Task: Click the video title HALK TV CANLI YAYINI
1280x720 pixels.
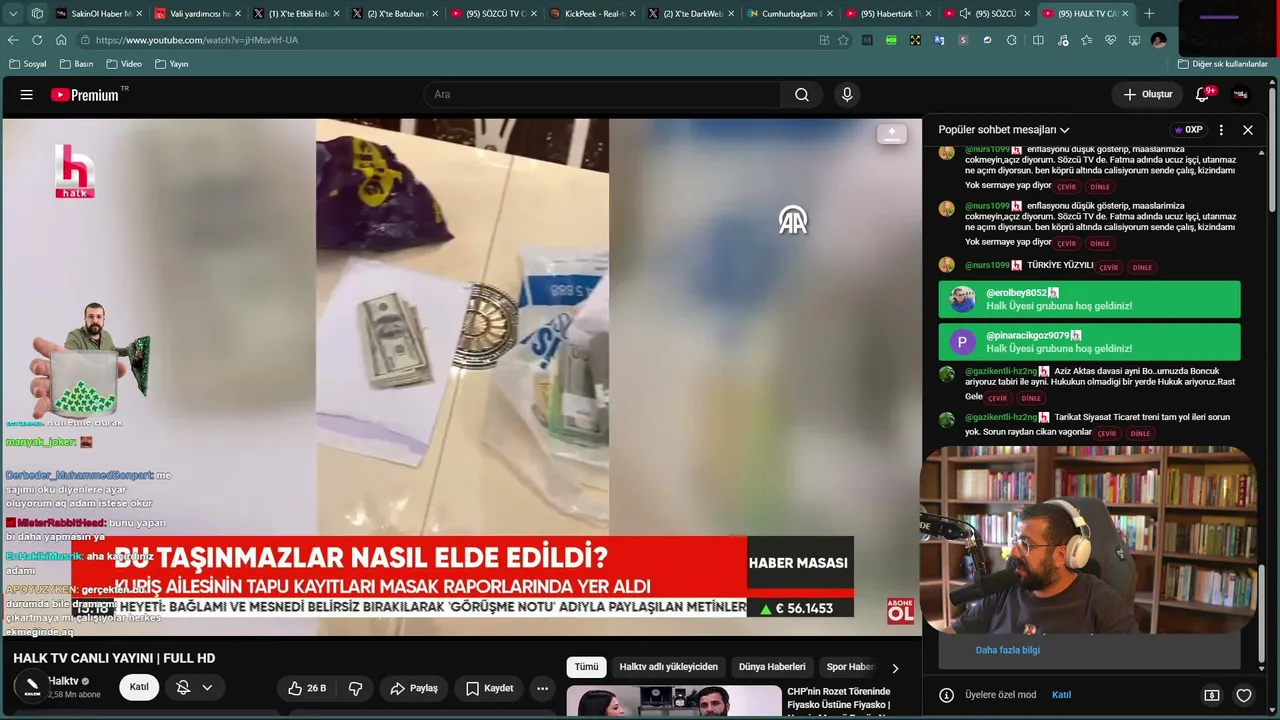Action: (x=114, y=658)
